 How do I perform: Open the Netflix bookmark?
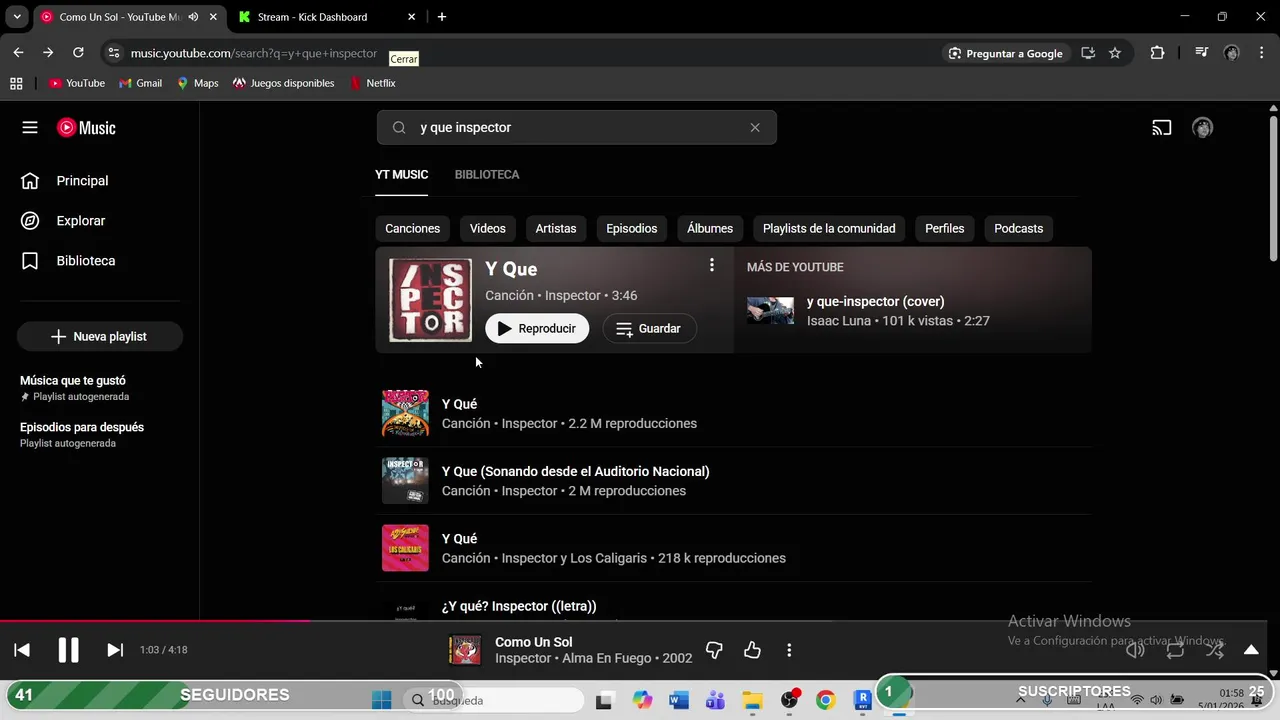pyautogui.click(x=372, y=83)
